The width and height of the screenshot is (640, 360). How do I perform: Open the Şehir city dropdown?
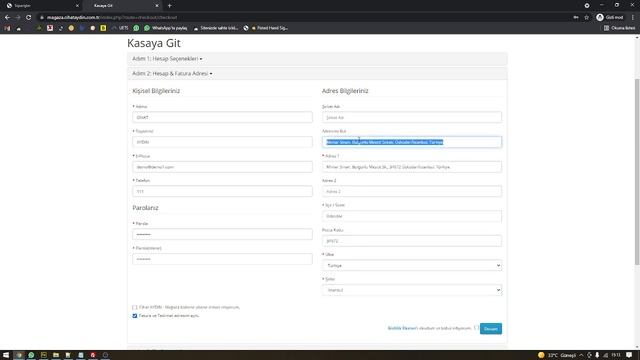click(412, 290)
